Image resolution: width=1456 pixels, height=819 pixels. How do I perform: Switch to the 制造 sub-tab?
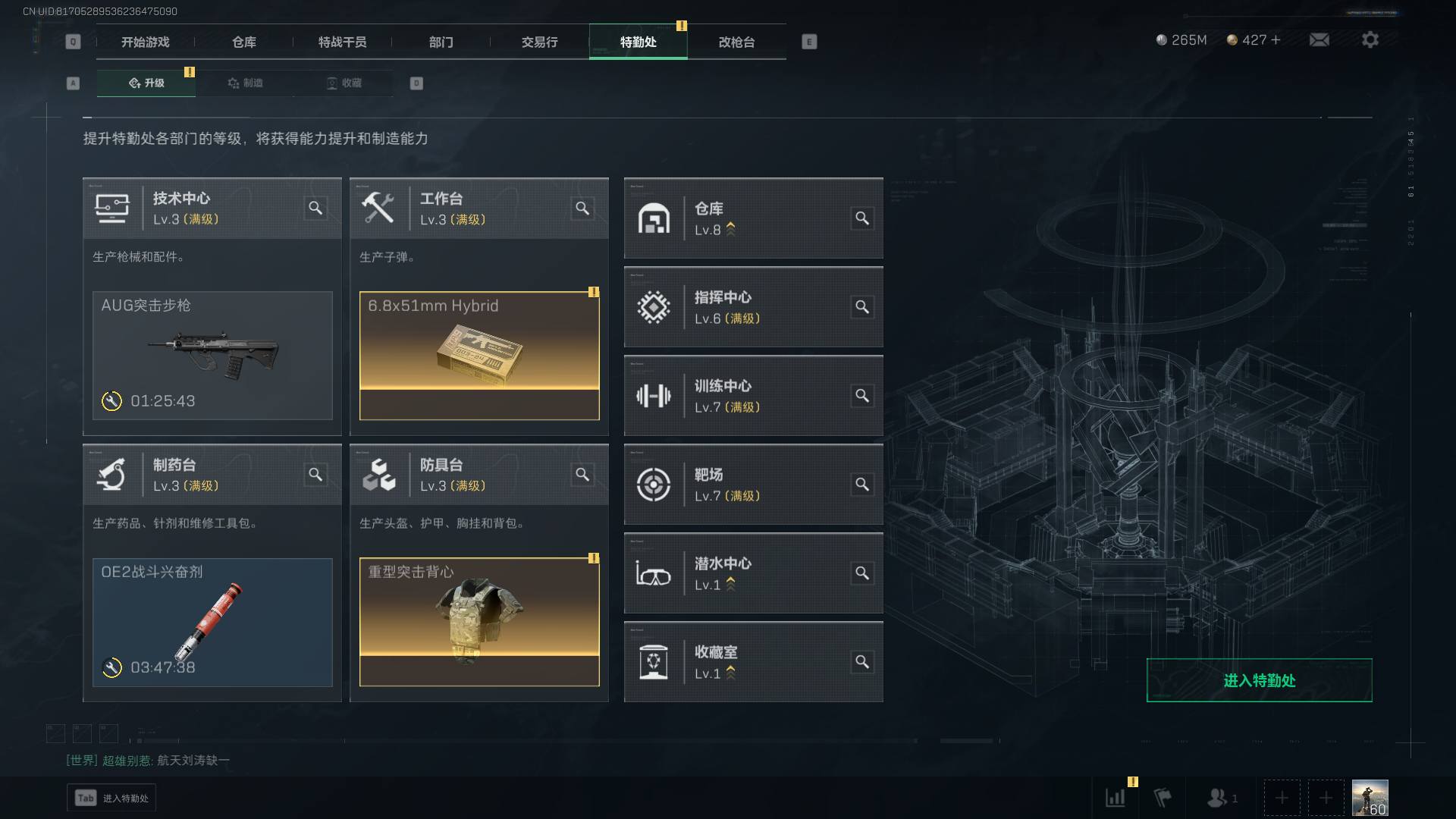coord(245,83)
